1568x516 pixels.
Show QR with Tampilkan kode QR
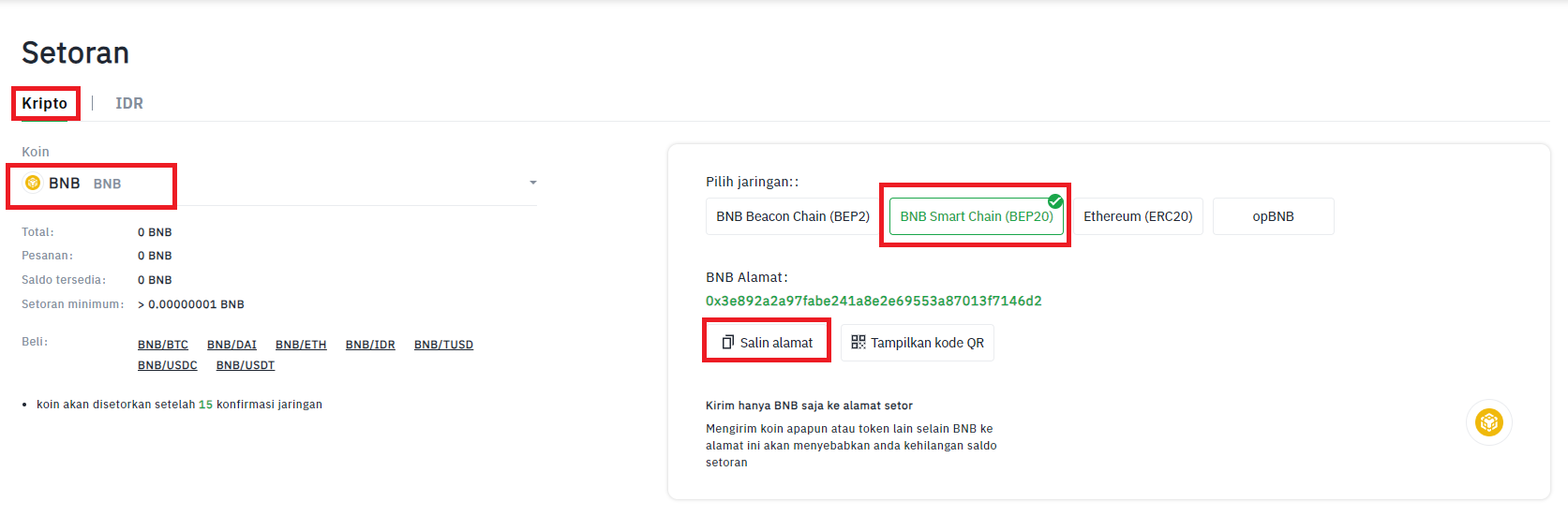(x=918, y=343)
